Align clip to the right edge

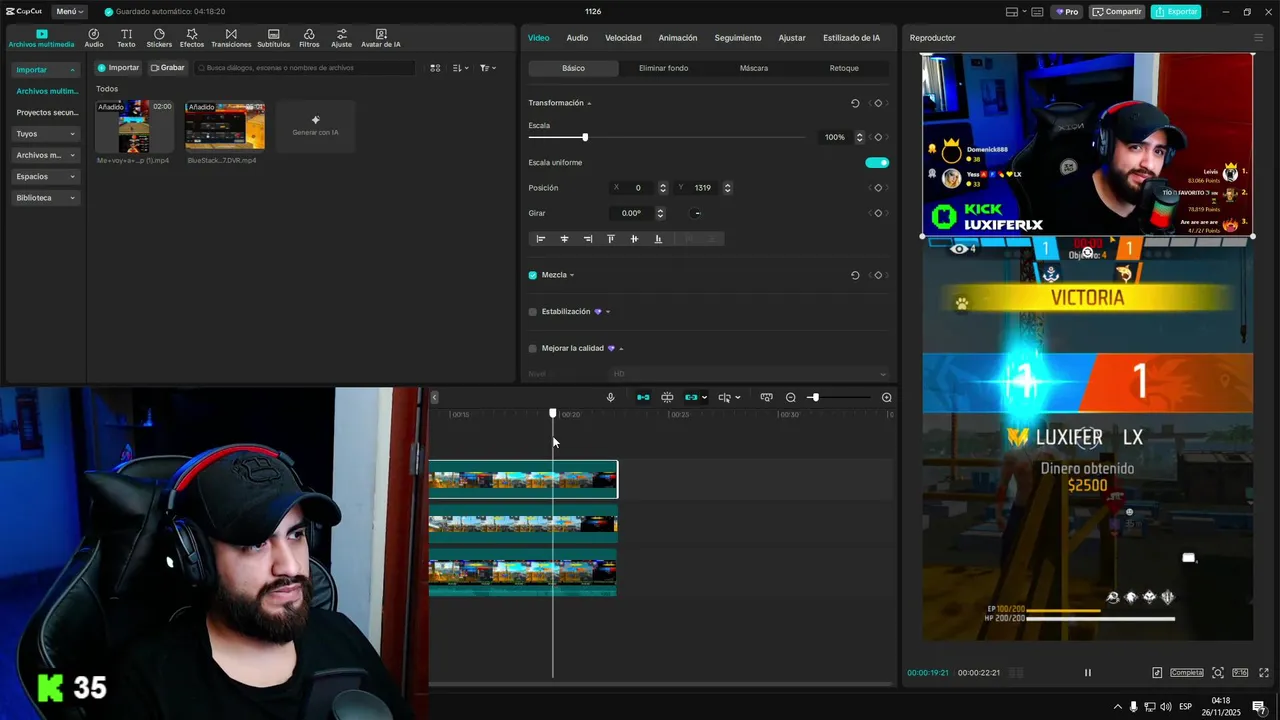coord(587,239)
